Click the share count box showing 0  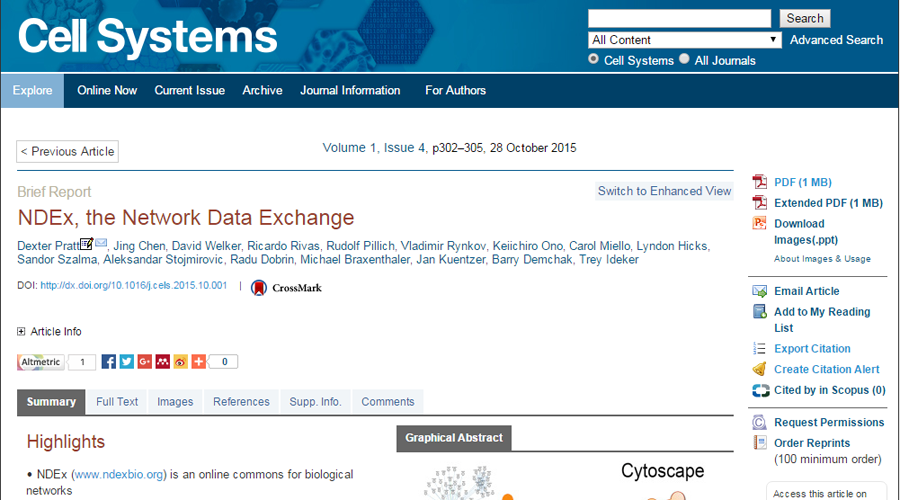click(x=224, y=362)
